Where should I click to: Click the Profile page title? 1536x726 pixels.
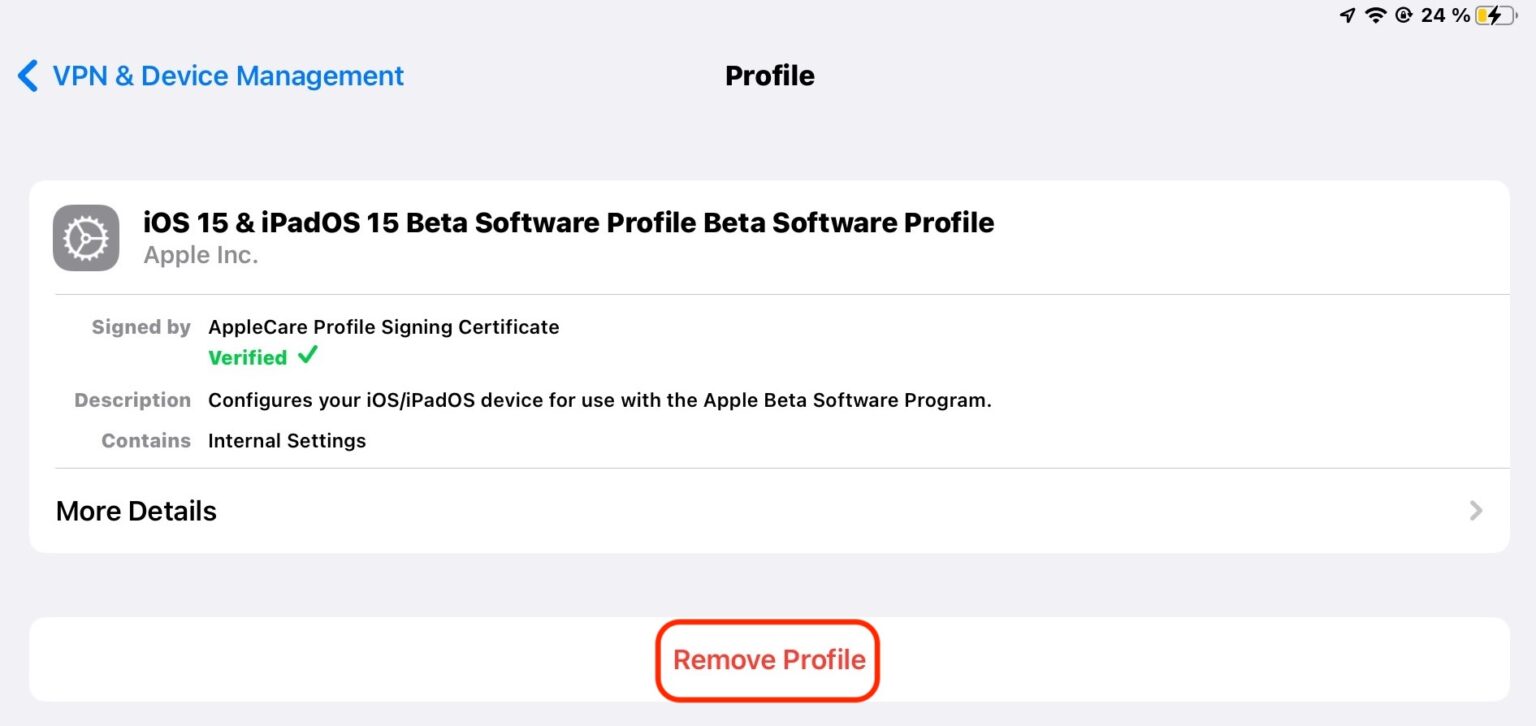click(769, 76)
